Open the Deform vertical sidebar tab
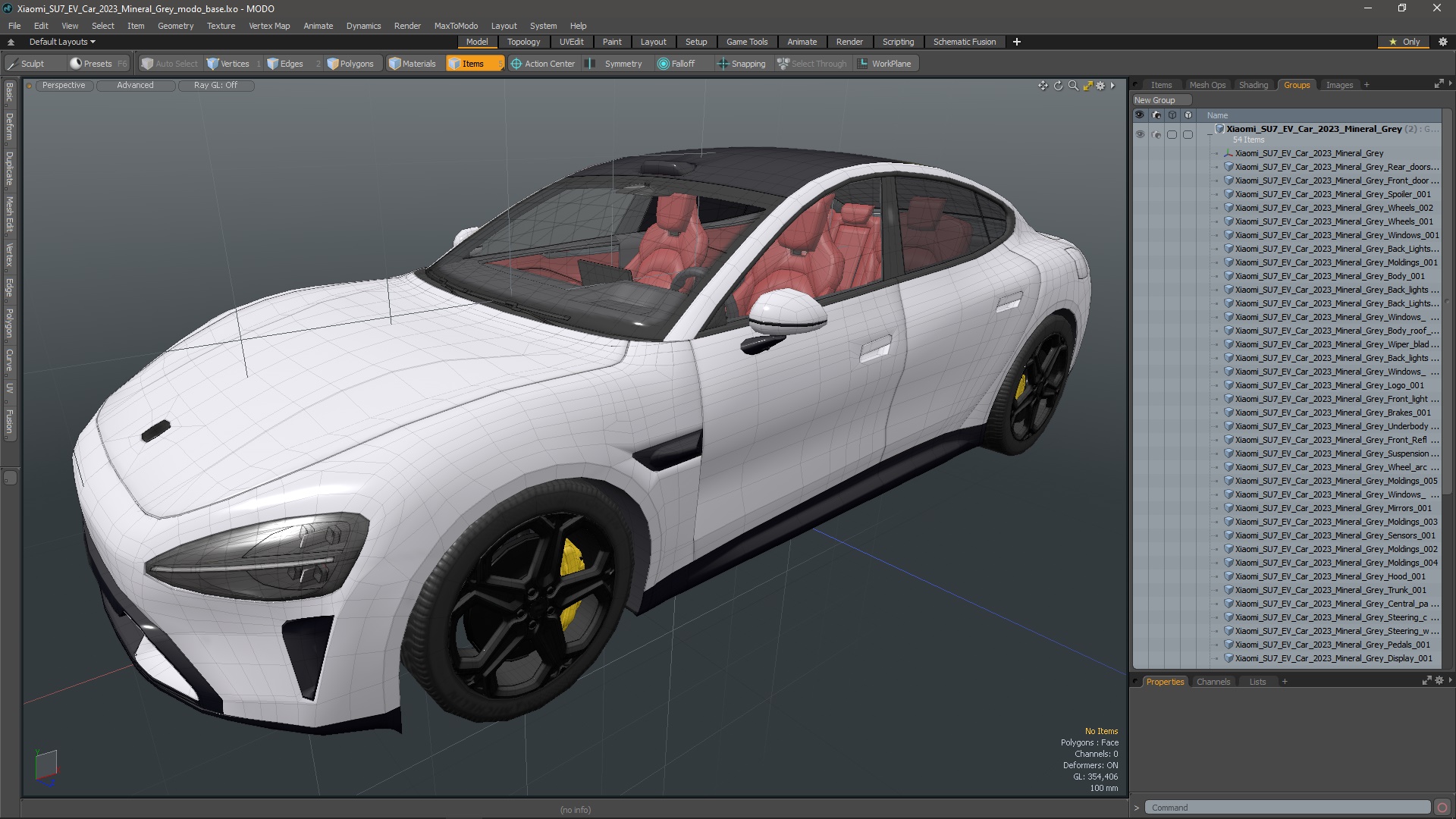Viewport: 1456px width, 819px height. click(x=9, y=127)
